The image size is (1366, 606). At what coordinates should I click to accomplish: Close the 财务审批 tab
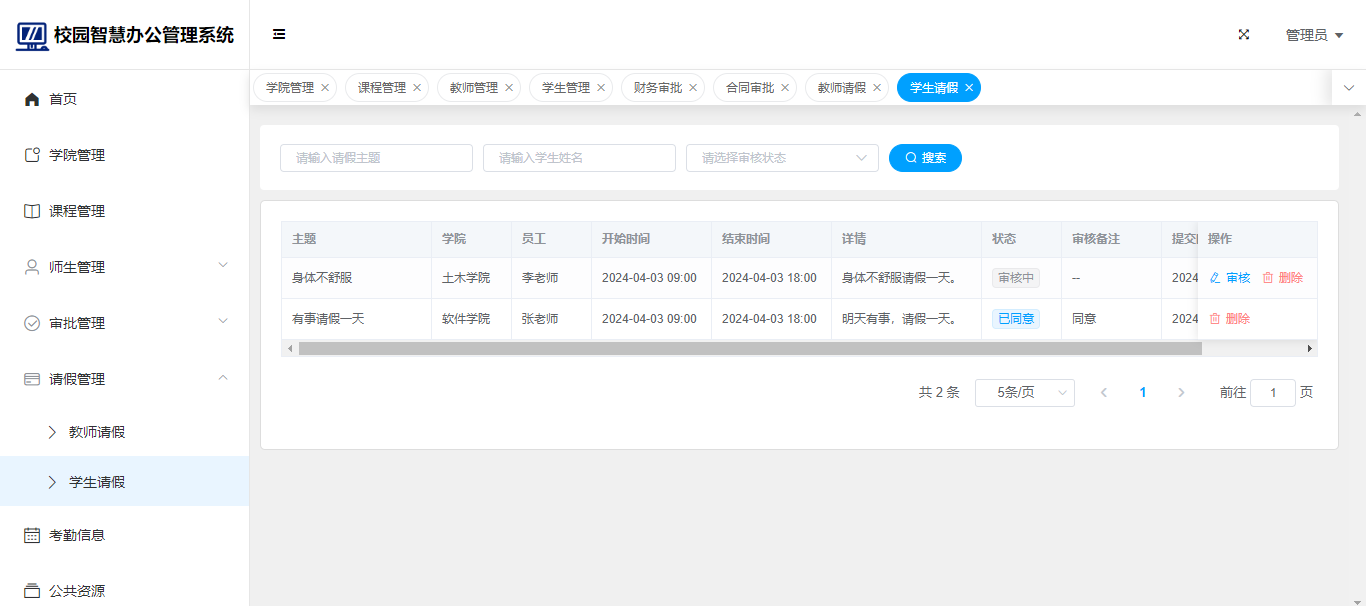point(693,88)
